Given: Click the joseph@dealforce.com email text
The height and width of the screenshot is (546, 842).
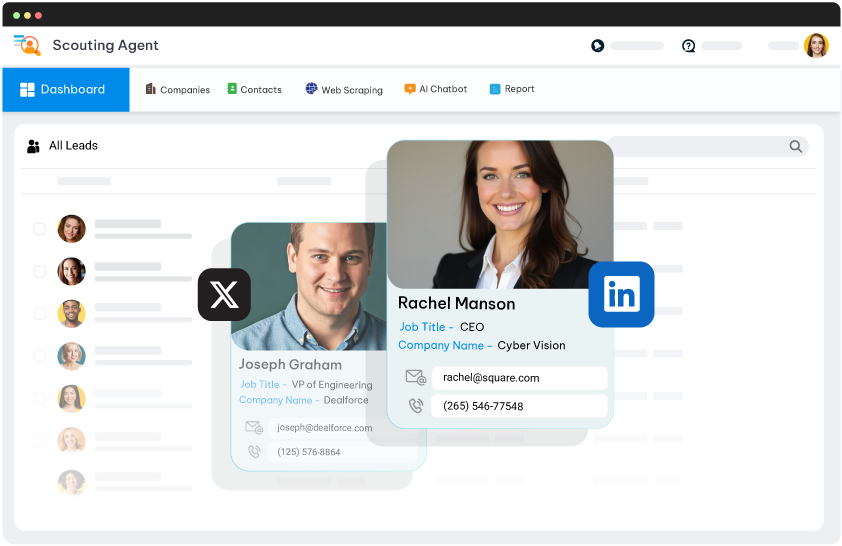Looking at the screenshot, I should tap(324, 428).
